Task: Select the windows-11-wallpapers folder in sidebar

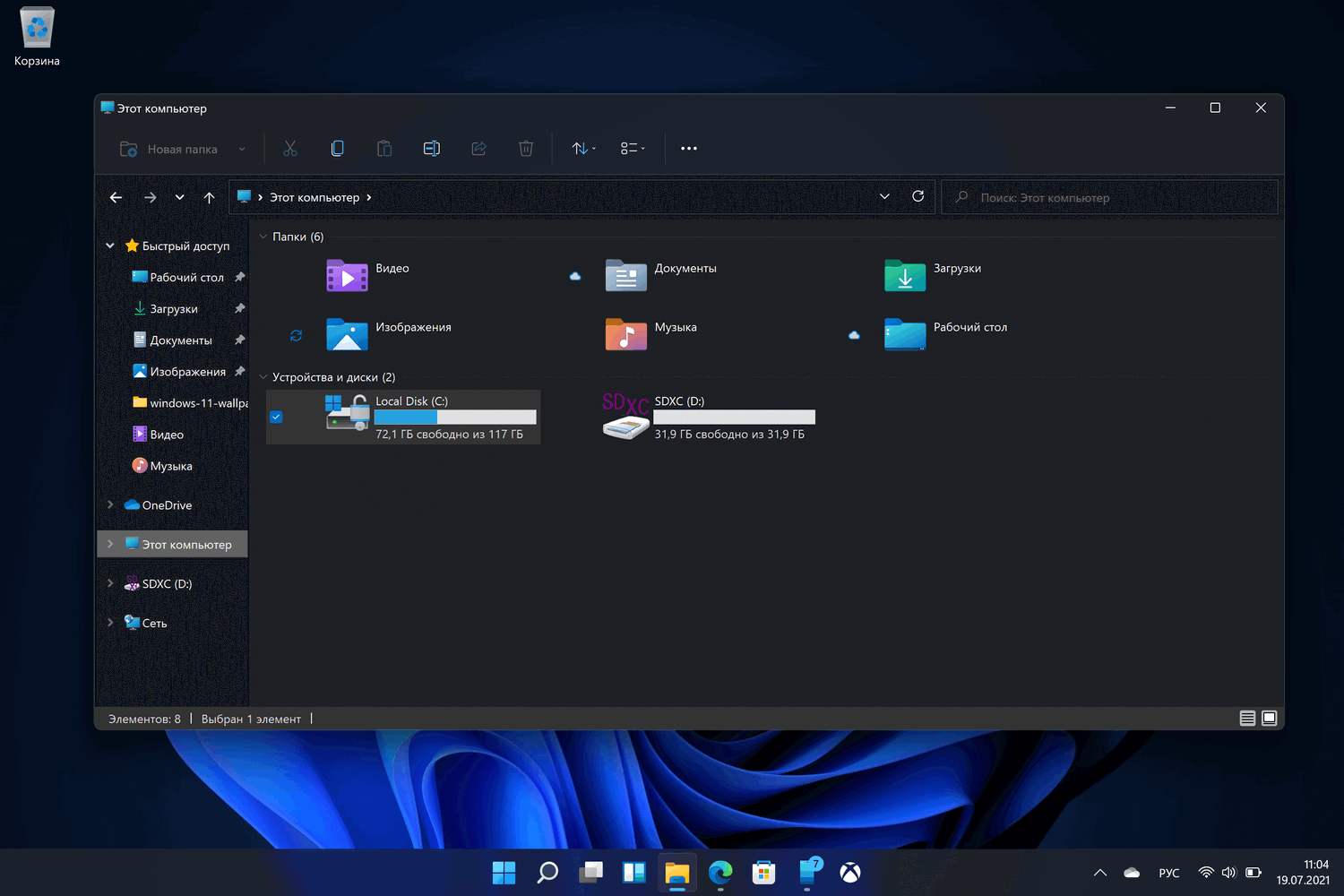Action: (x=190, y=403)
